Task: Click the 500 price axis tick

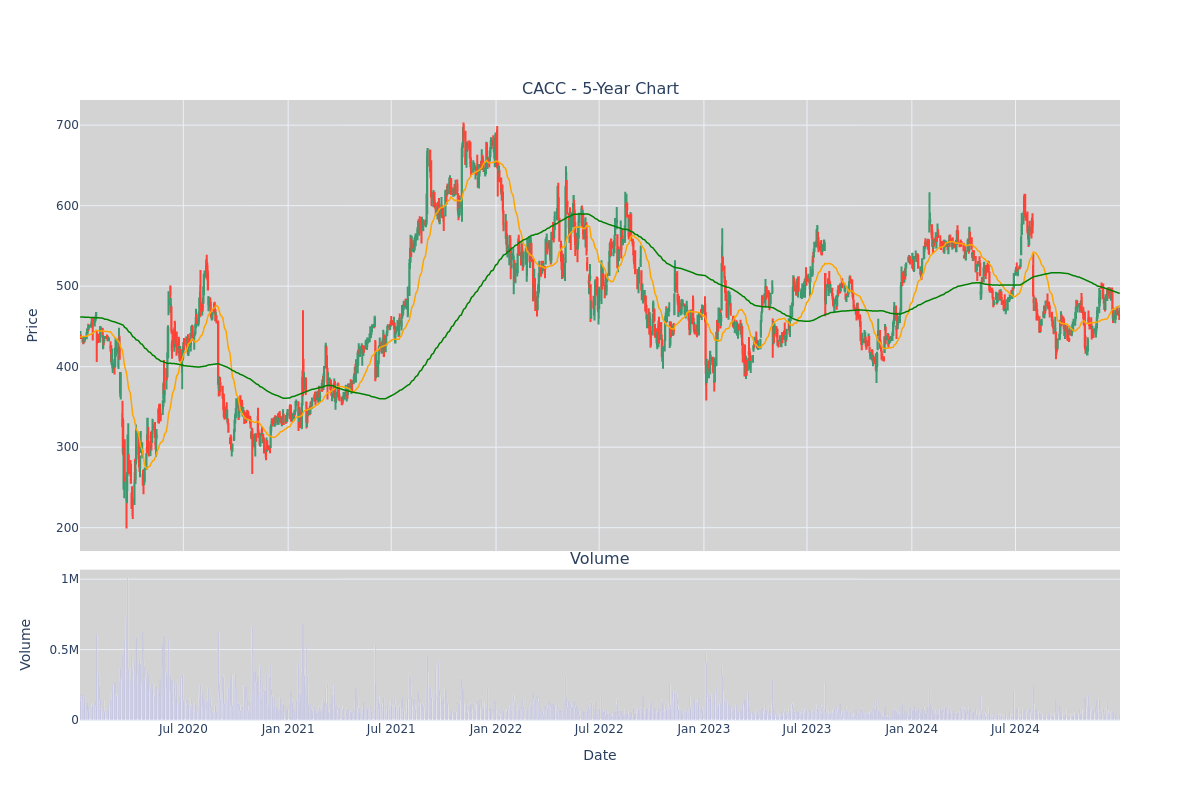Action: (x=67, y=286)
